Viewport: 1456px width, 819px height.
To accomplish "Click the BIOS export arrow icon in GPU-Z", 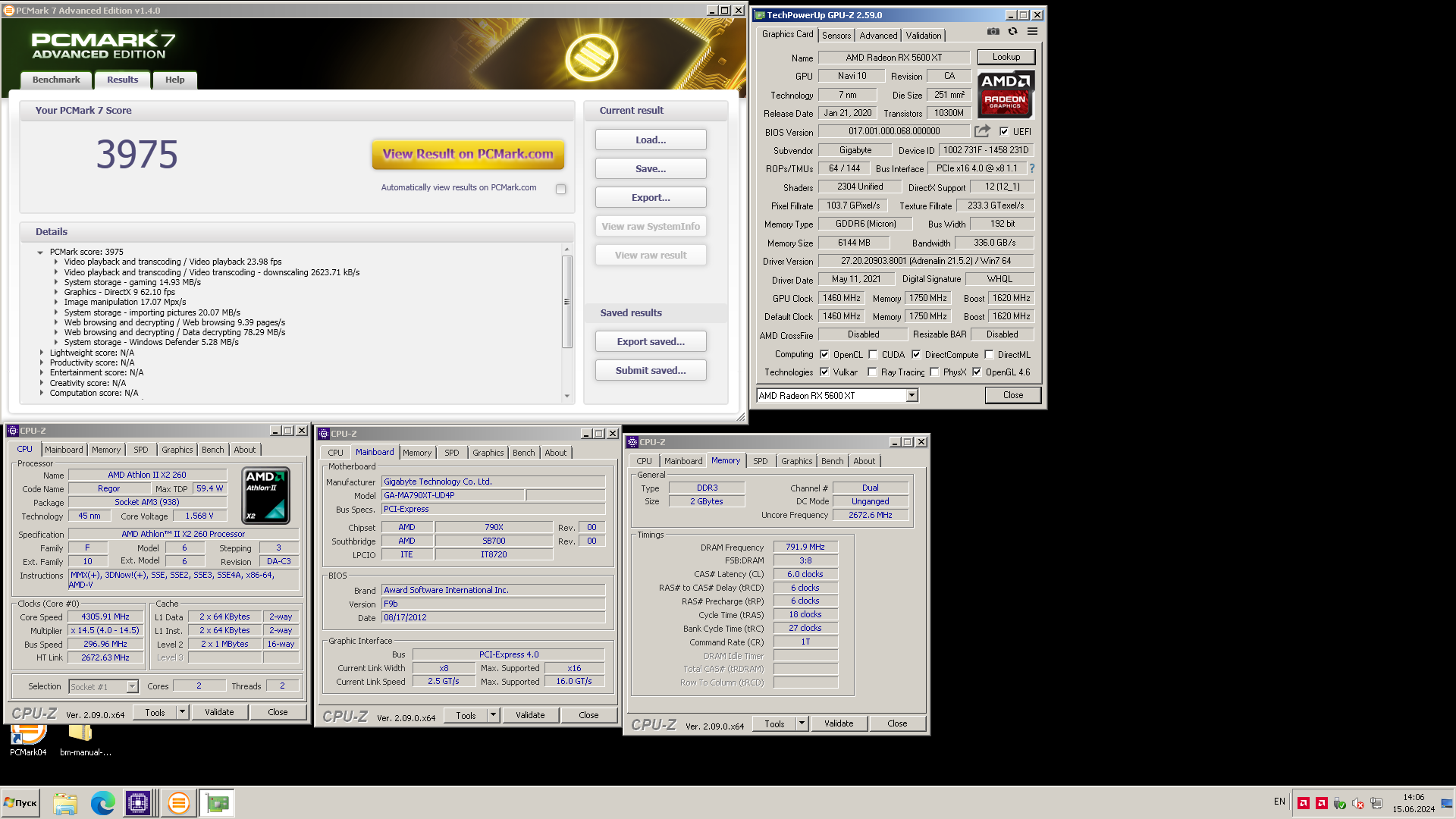I will 982,131.
